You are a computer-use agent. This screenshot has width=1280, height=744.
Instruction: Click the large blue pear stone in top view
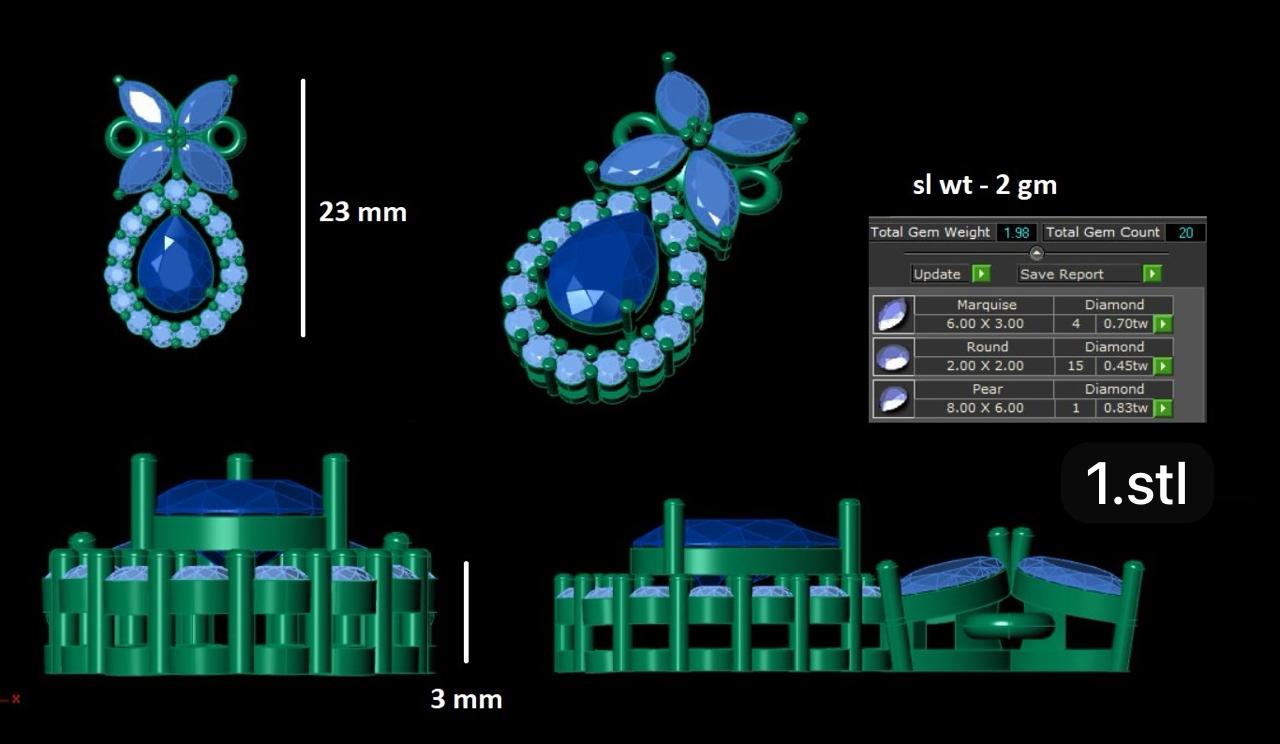[176, 265]
